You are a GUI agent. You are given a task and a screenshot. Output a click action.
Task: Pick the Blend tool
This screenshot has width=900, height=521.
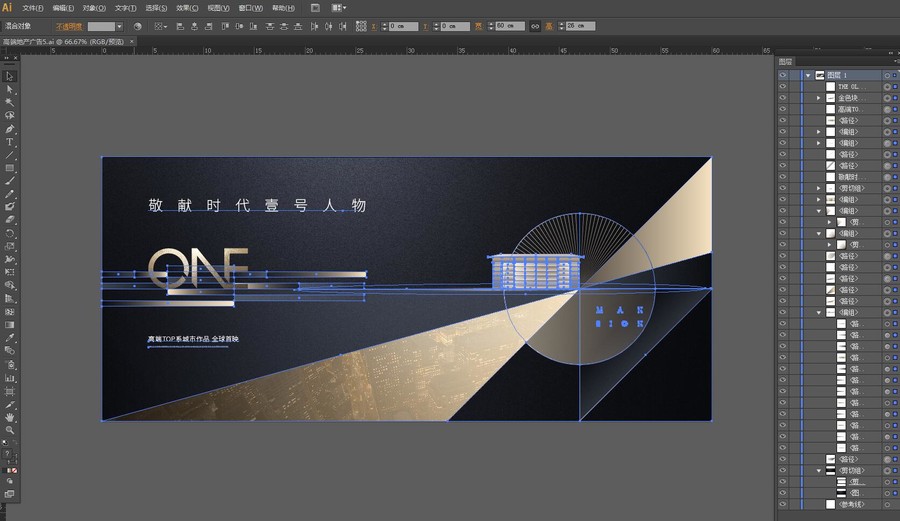10,351
